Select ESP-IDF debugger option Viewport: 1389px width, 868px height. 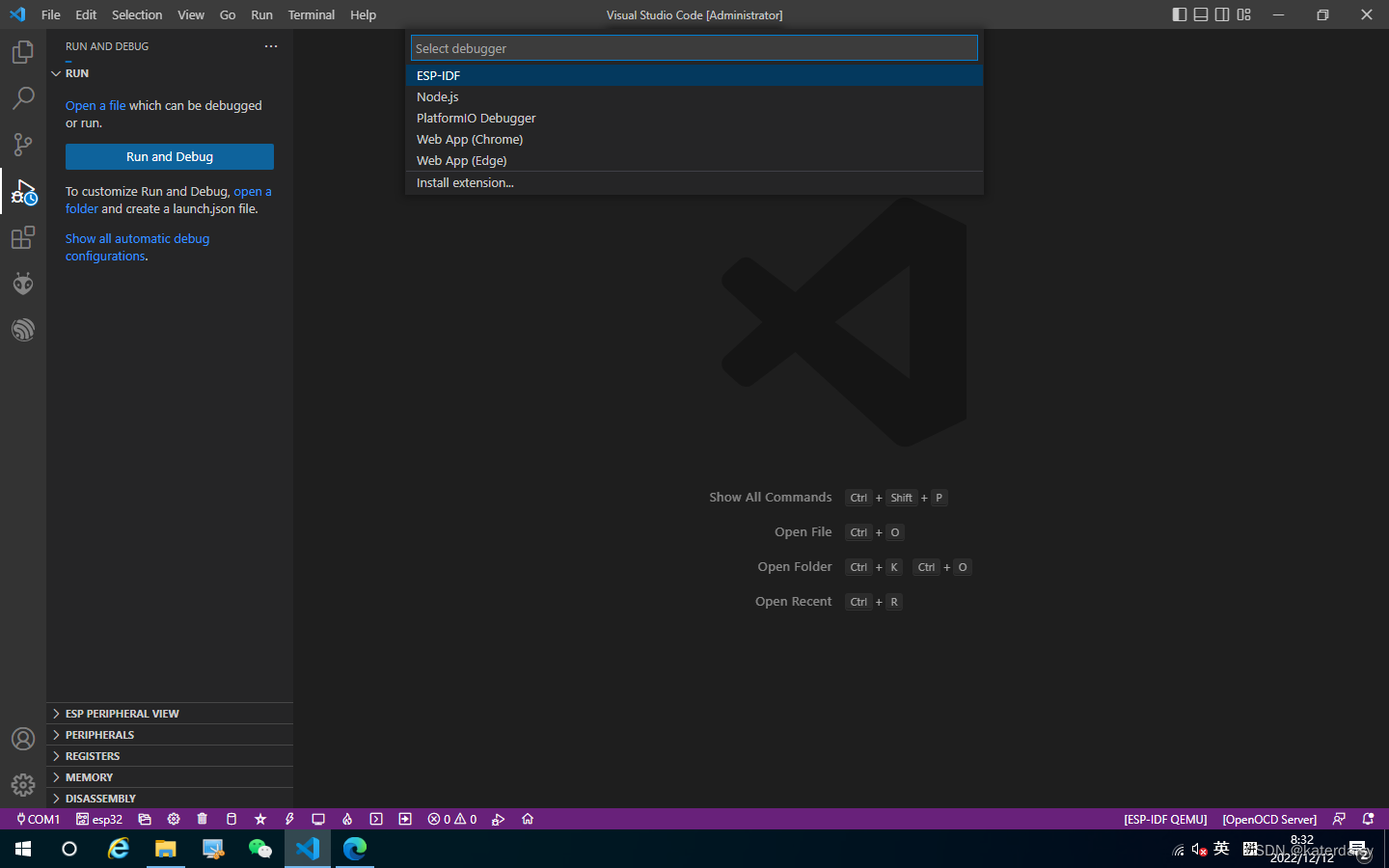[694, 75]
